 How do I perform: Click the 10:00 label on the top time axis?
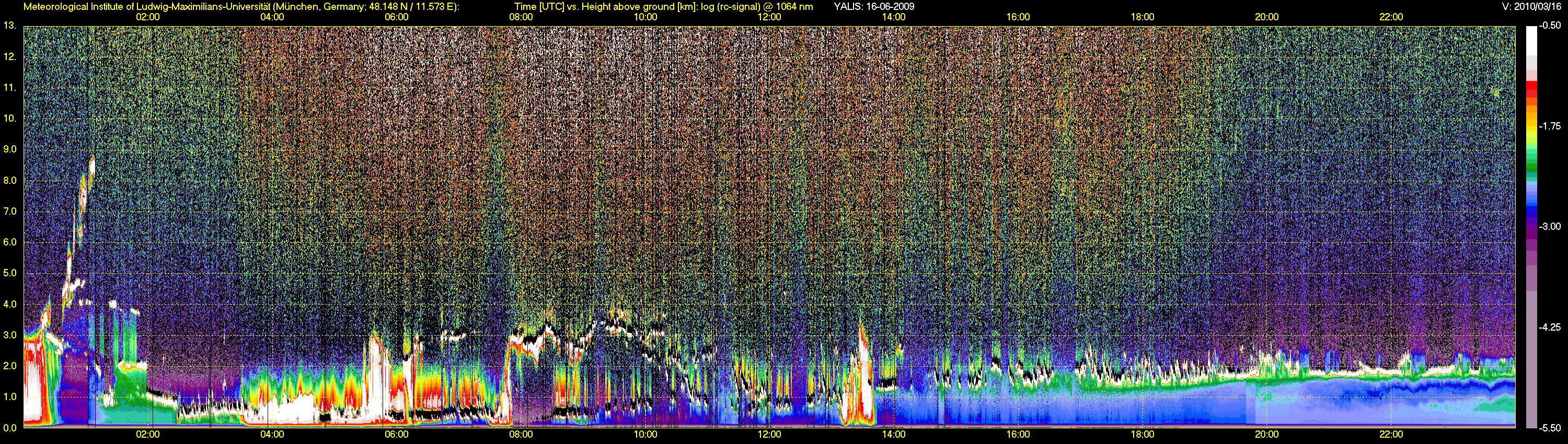coord(645,17)
